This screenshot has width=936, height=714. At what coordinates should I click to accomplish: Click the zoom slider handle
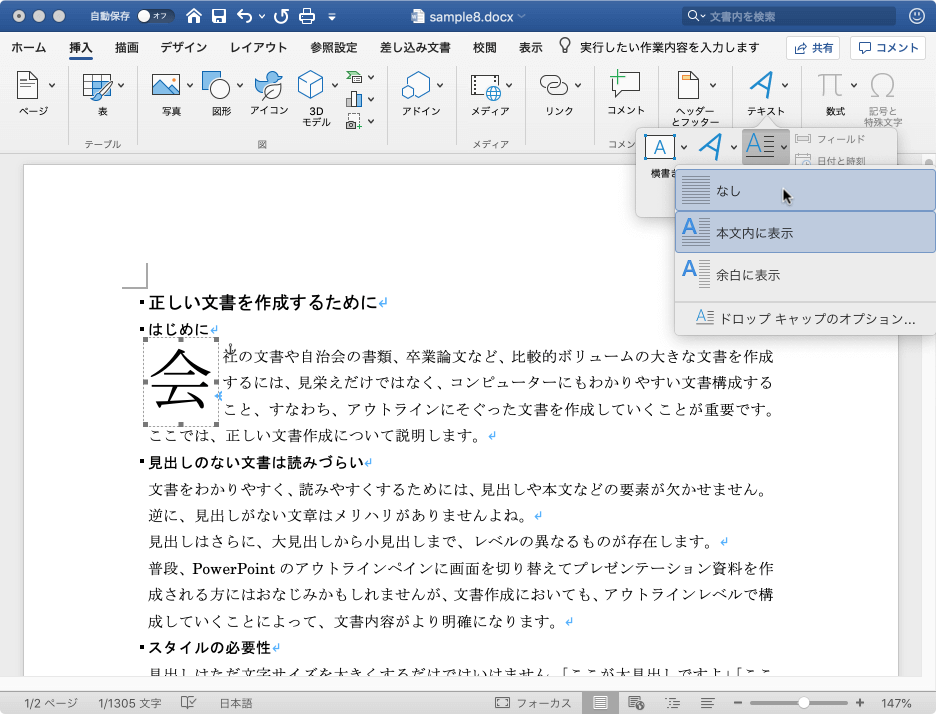[x=803, y=703]
